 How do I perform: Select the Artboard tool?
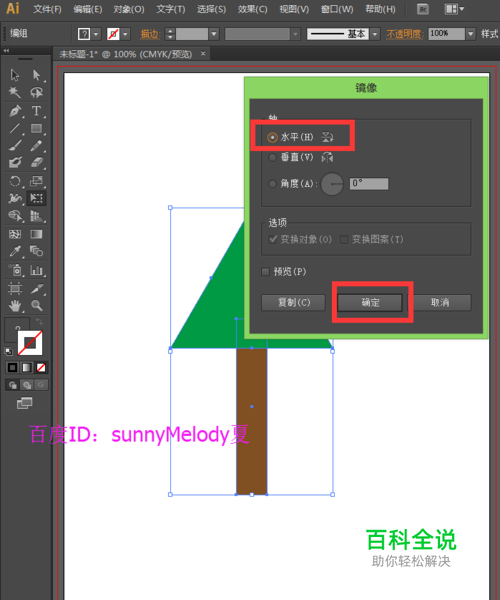15,288
